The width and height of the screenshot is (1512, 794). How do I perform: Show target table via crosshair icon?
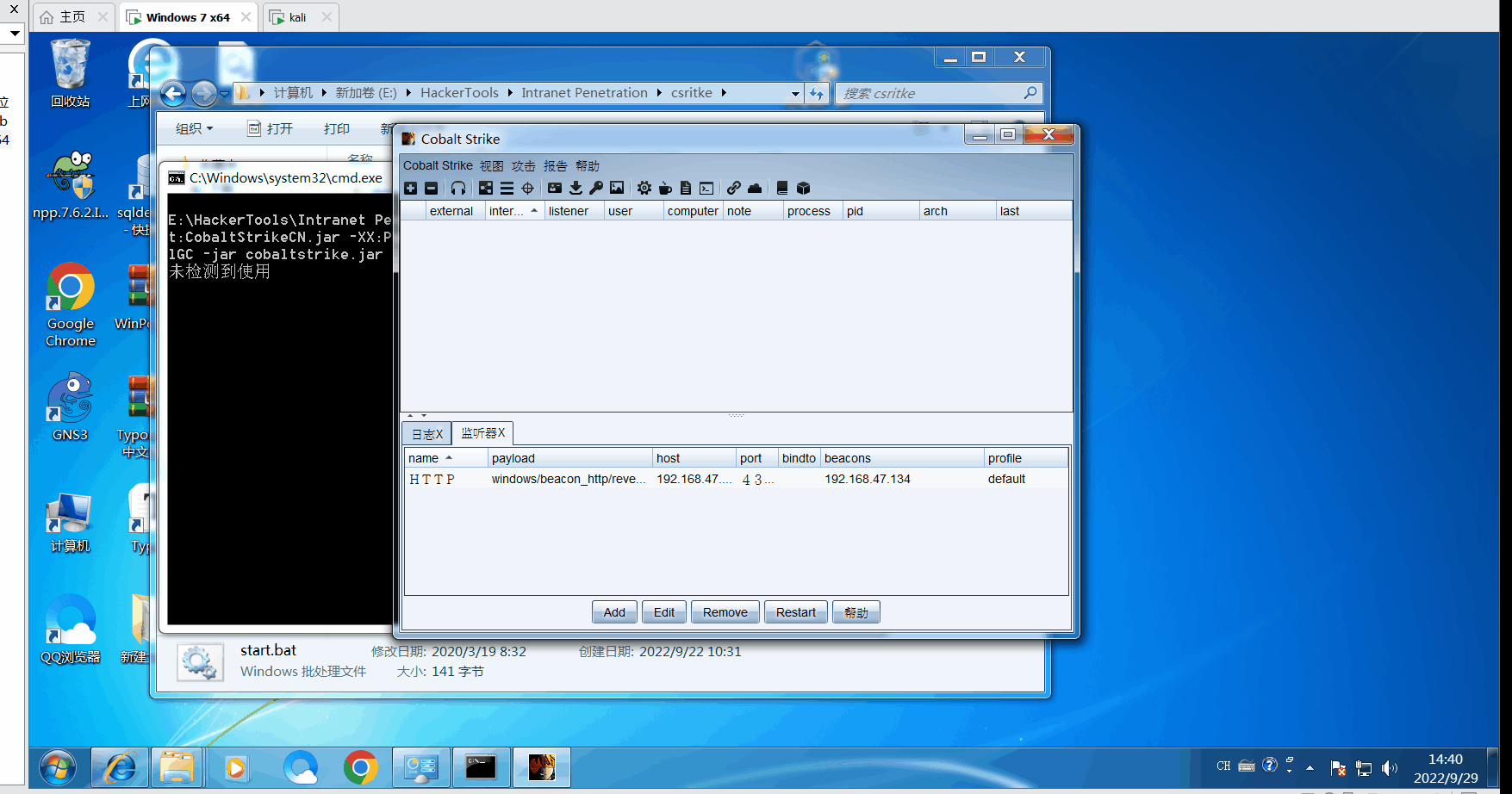coord(527,188)
